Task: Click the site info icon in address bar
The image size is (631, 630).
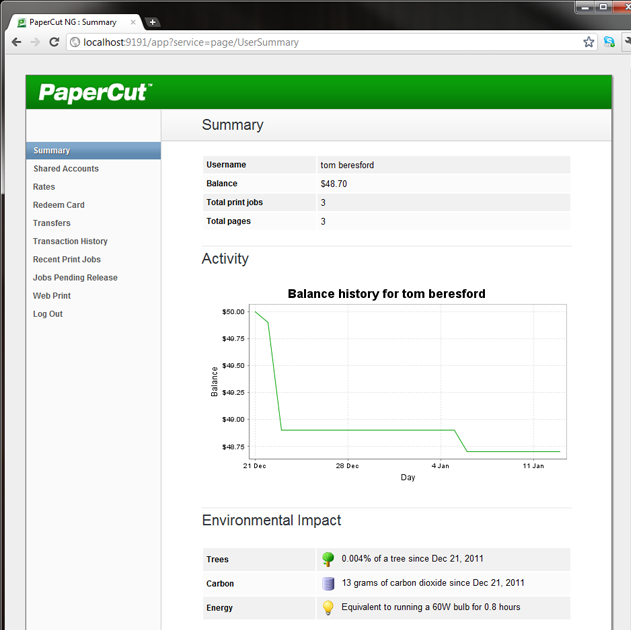Action: (75, 42)
